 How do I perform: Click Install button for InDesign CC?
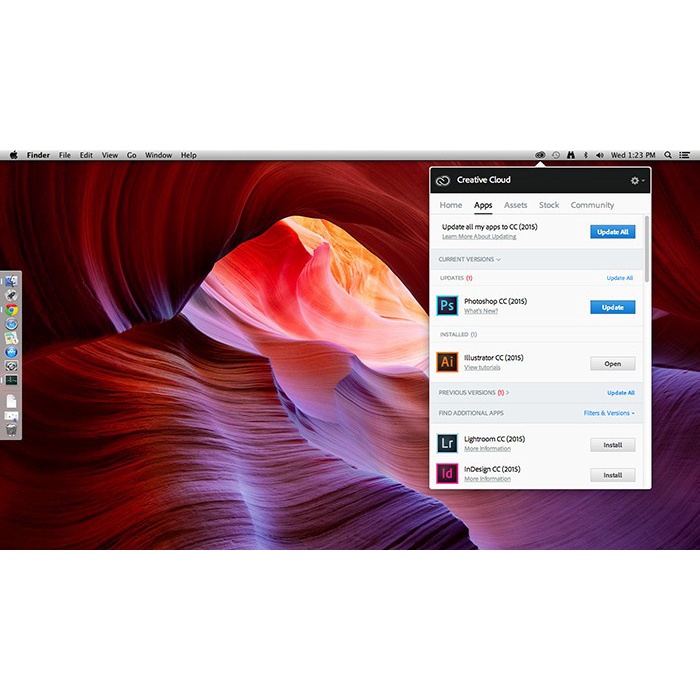pos(612,475)
